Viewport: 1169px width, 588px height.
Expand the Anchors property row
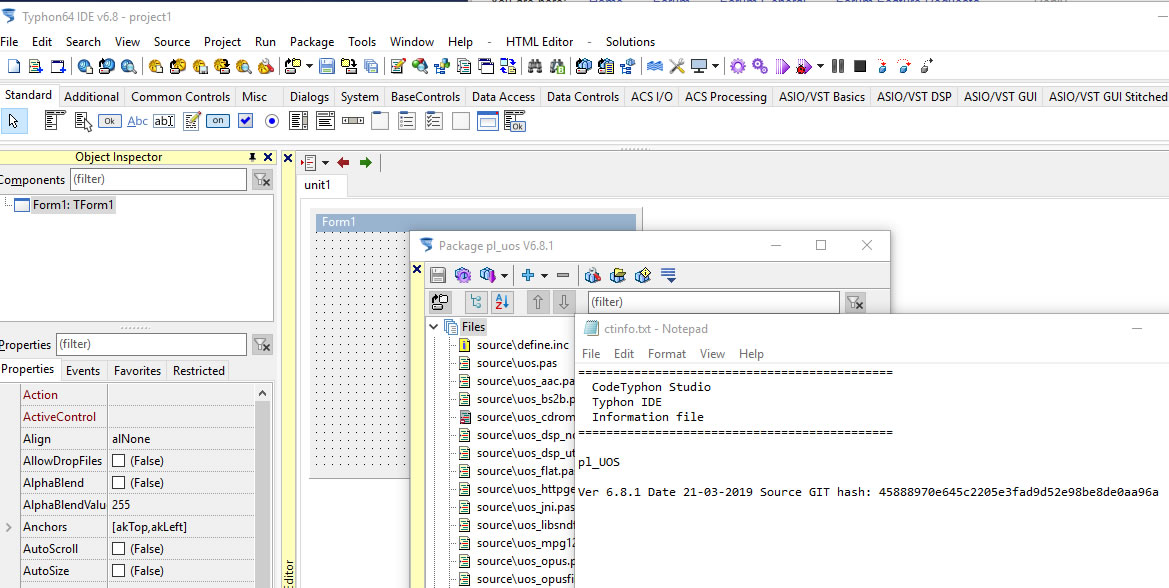coord(9,527)
